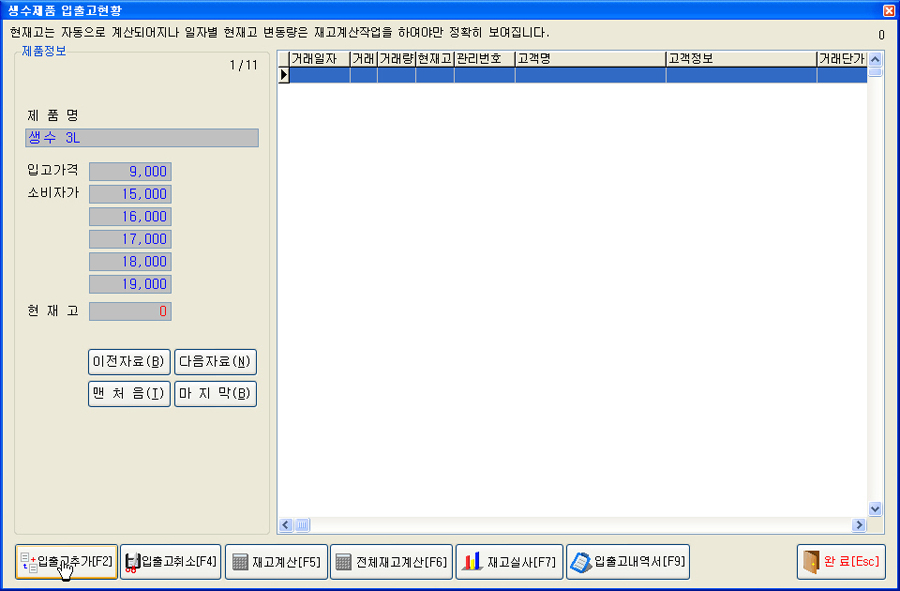Click the 제품명 field showing 생수 3L
The height and width of the screenshot is (591, 900).
coord(142,138)
